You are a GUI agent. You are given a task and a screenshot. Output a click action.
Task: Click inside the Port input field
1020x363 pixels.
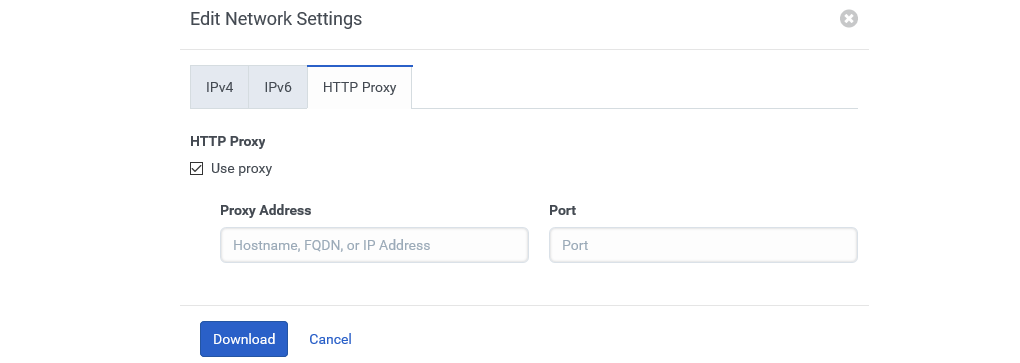(703, 245)
